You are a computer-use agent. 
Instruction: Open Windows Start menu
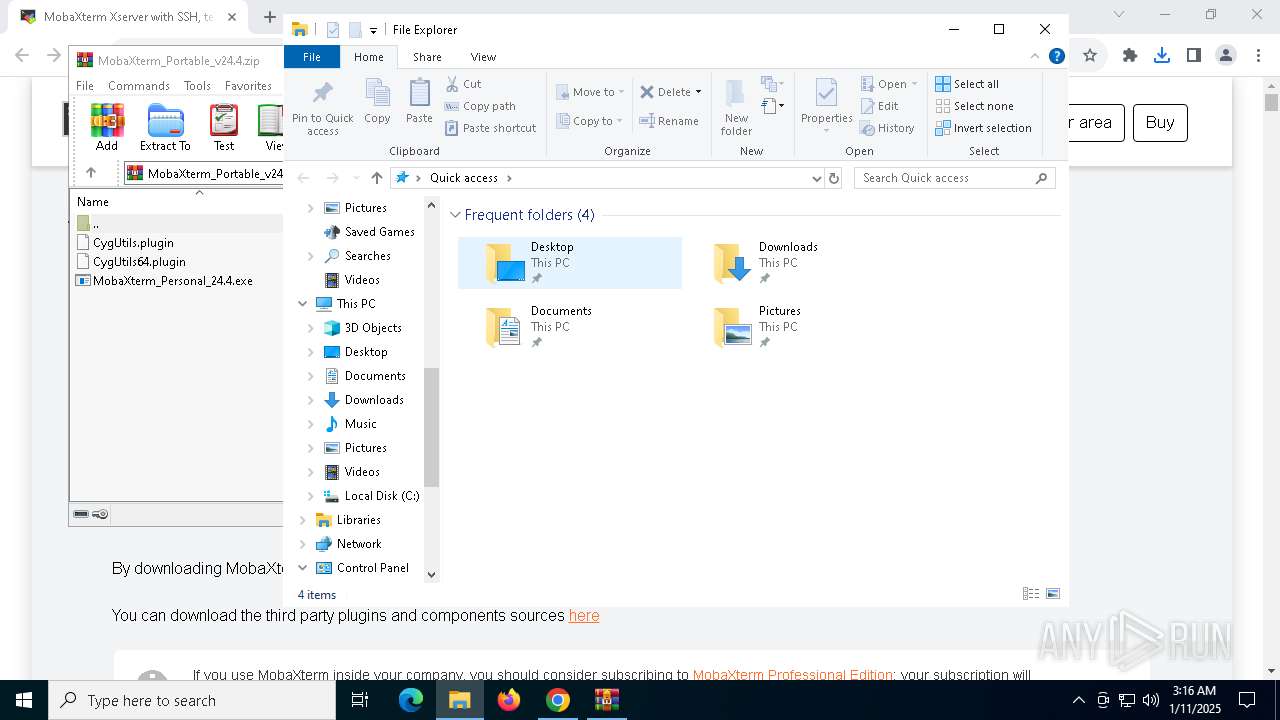click(x=24, y=700)
